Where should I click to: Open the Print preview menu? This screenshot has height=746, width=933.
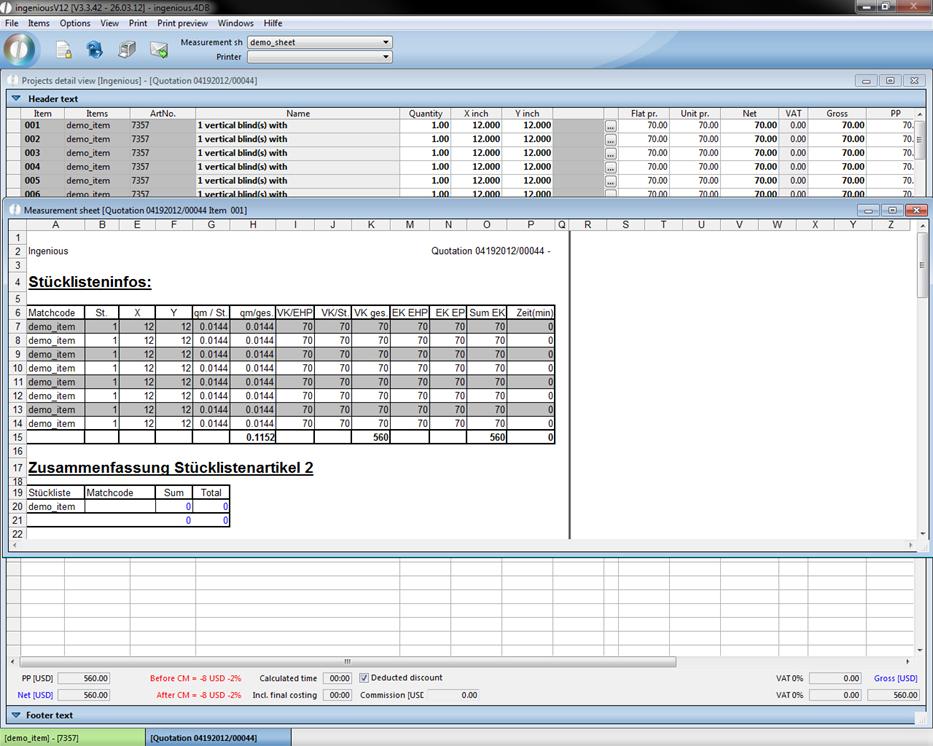click(x=182, y=23)
